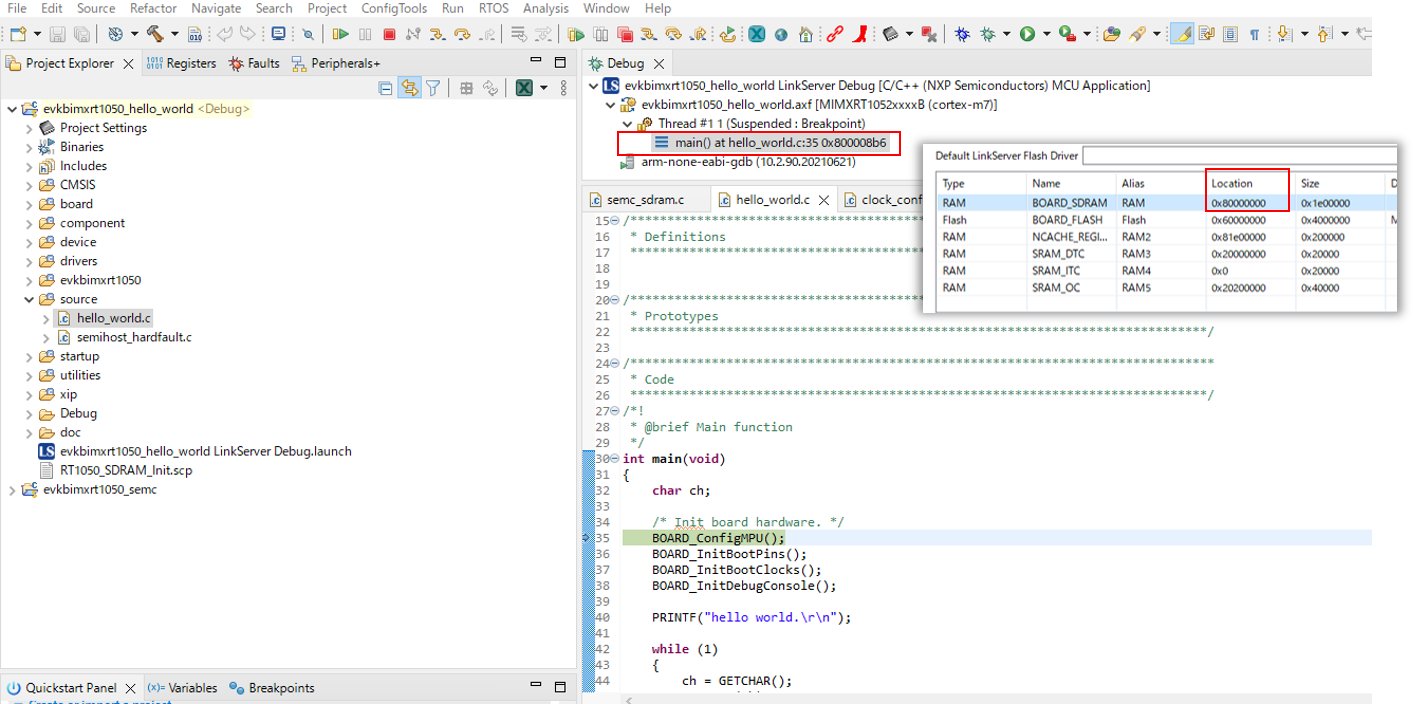Open the dropdown arrow next to build hammer
Viewport: 1413px width, 704px height.
[x=173, y=34]
